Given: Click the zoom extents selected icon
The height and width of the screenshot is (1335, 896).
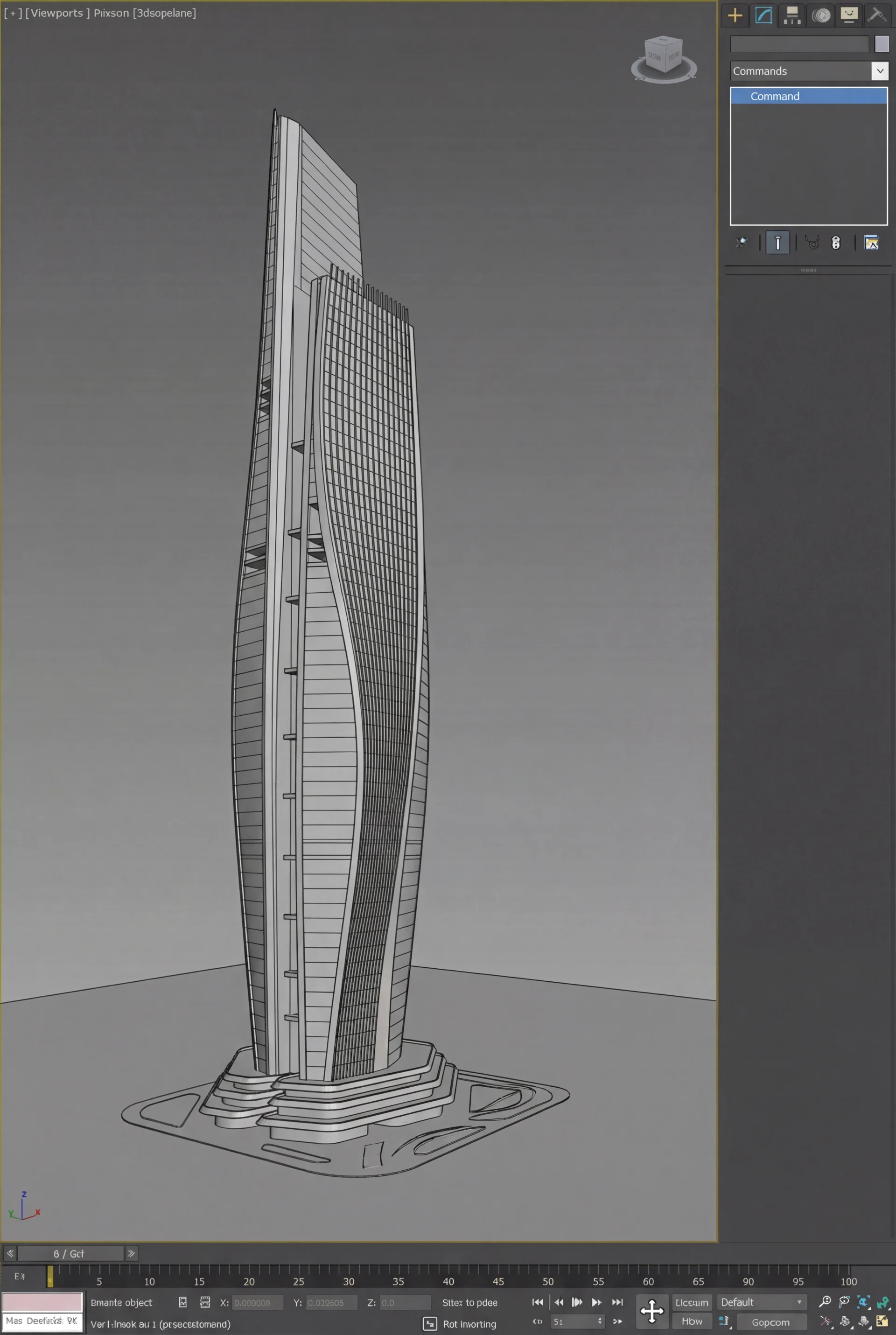Looking at the screenshot, I should pos(863,1302).
